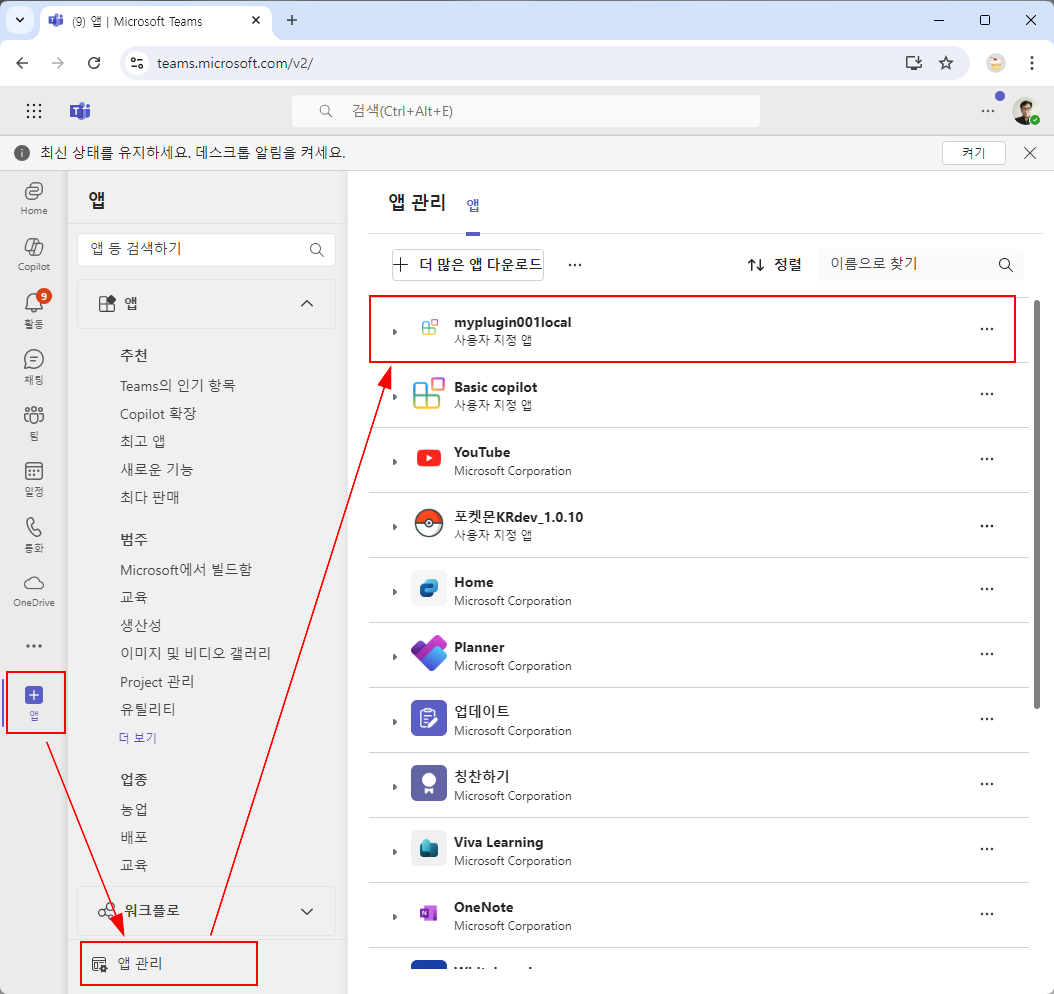The image size is (1054, 994).
Task: Open Chrome tab search dropdown
Action: click(x=19, y=20)
